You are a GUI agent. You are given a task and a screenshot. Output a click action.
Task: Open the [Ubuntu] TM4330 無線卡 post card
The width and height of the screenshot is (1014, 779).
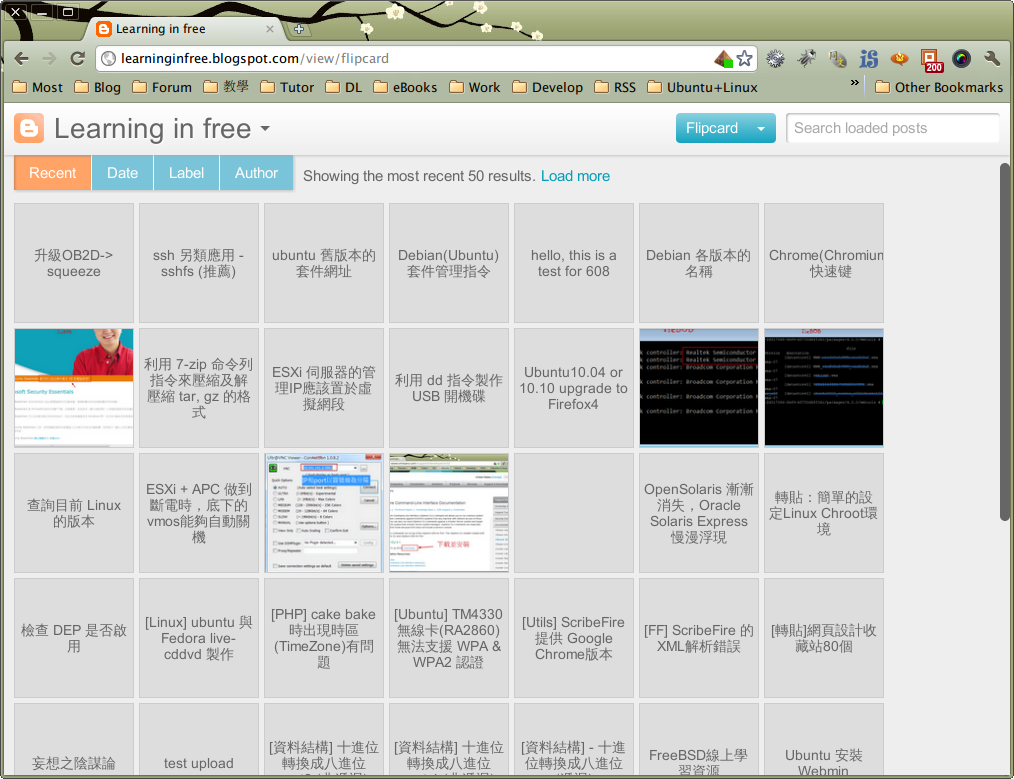coord(449,637)
